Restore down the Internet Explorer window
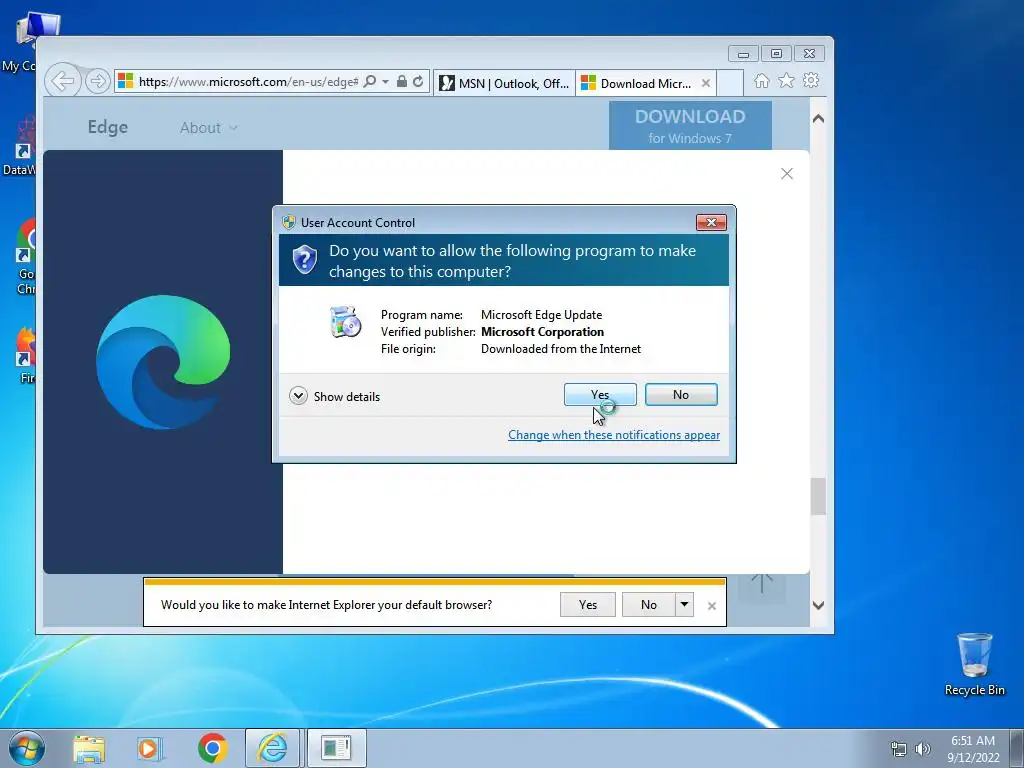 coord(776,54)
